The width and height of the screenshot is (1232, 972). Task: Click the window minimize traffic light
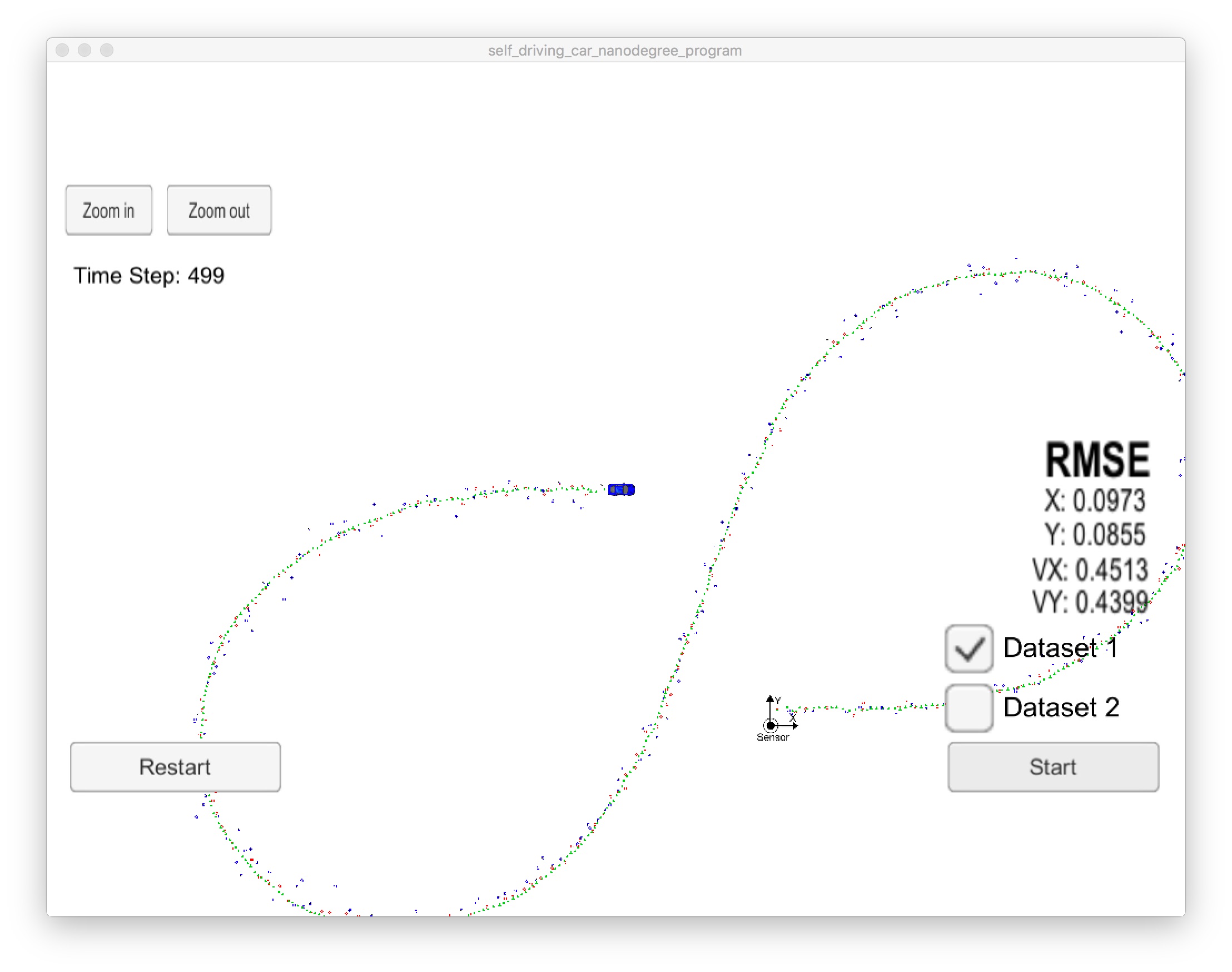click(85, 50)
